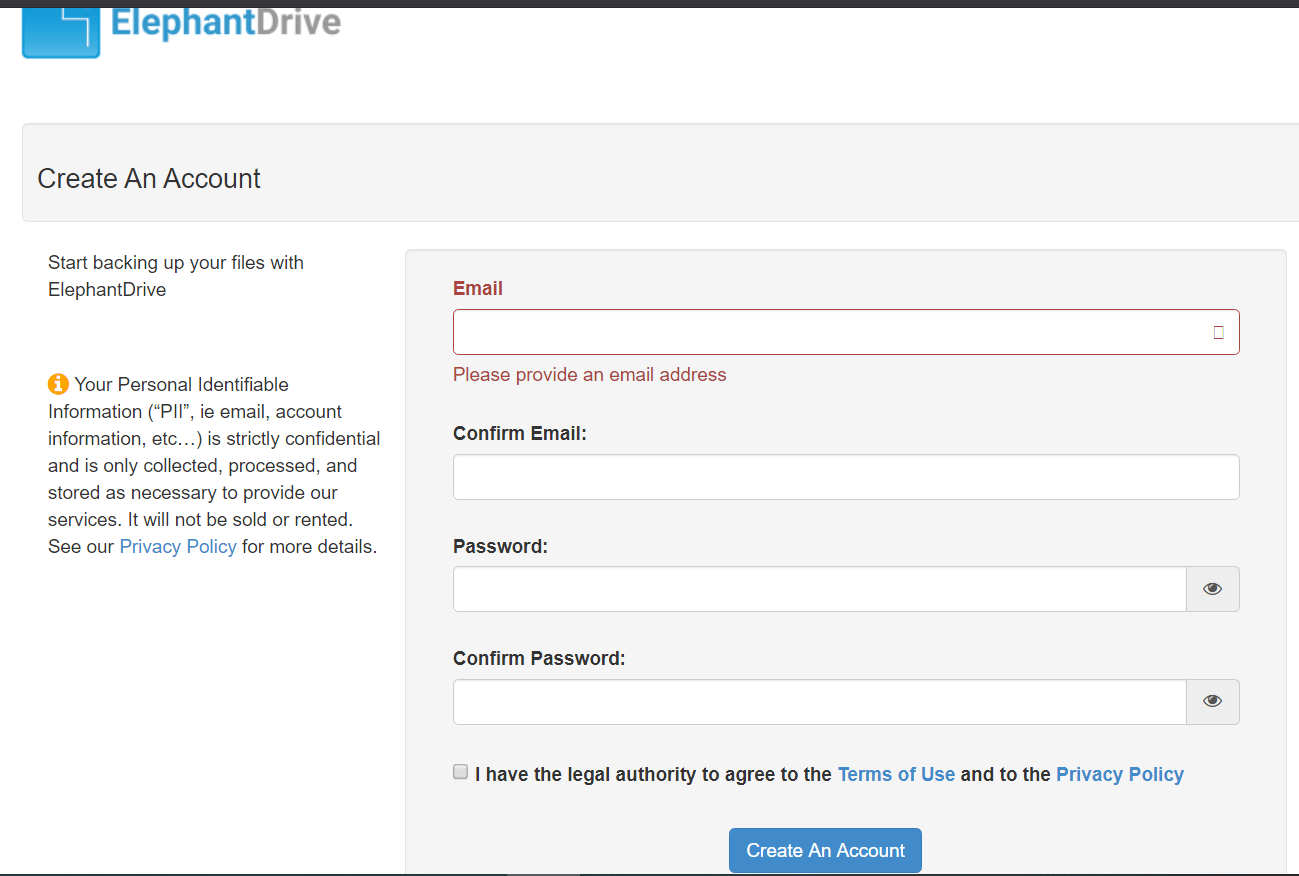Open the Terms of Use link

click(x=896, y=774)
